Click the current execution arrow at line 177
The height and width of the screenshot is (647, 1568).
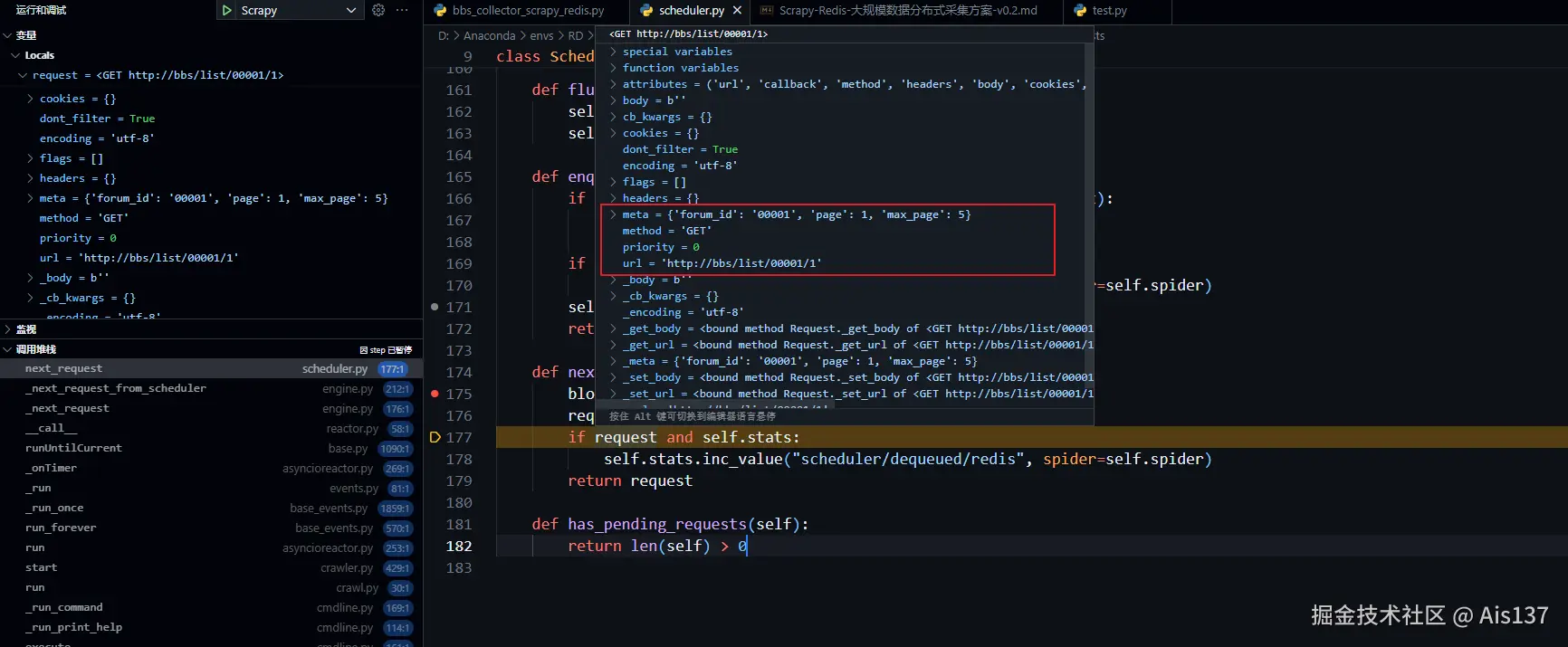435,437
